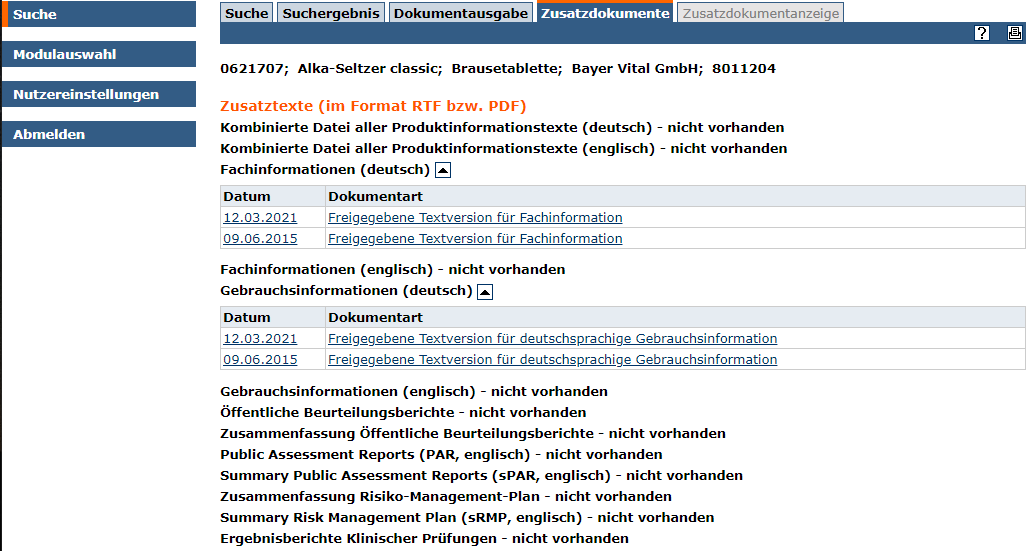Open 12.03.2021 deutschsprachige Gebrauchsinformation document

(553, 338)
